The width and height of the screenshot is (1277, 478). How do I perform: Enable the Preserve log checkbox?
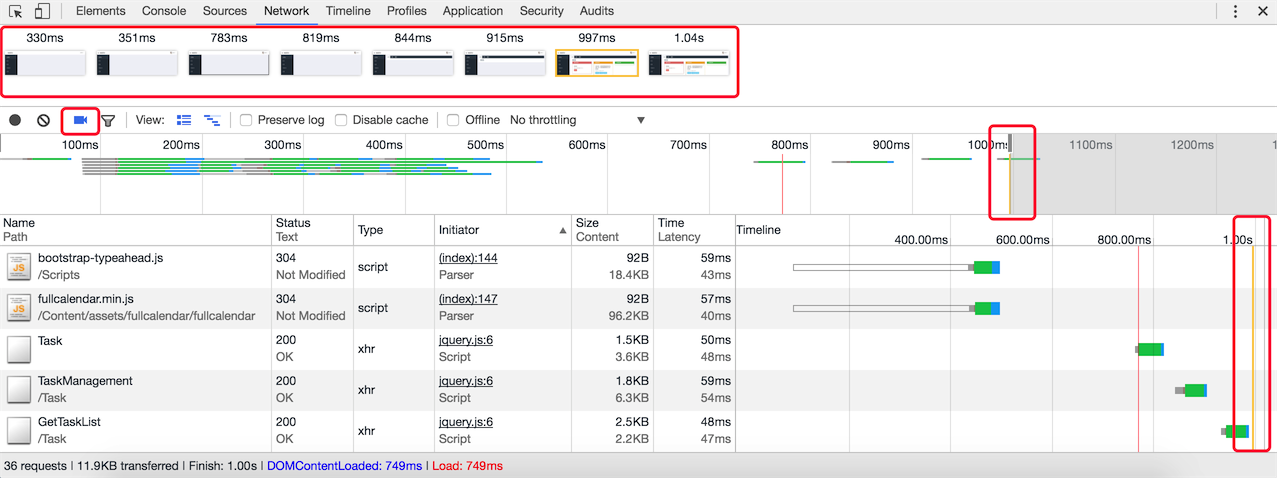246,120
